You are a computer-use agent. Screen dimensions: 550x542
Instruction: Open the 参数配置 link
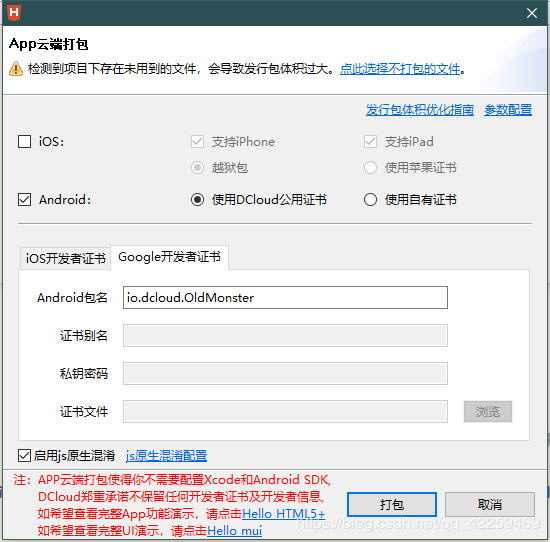coord(508,110)
